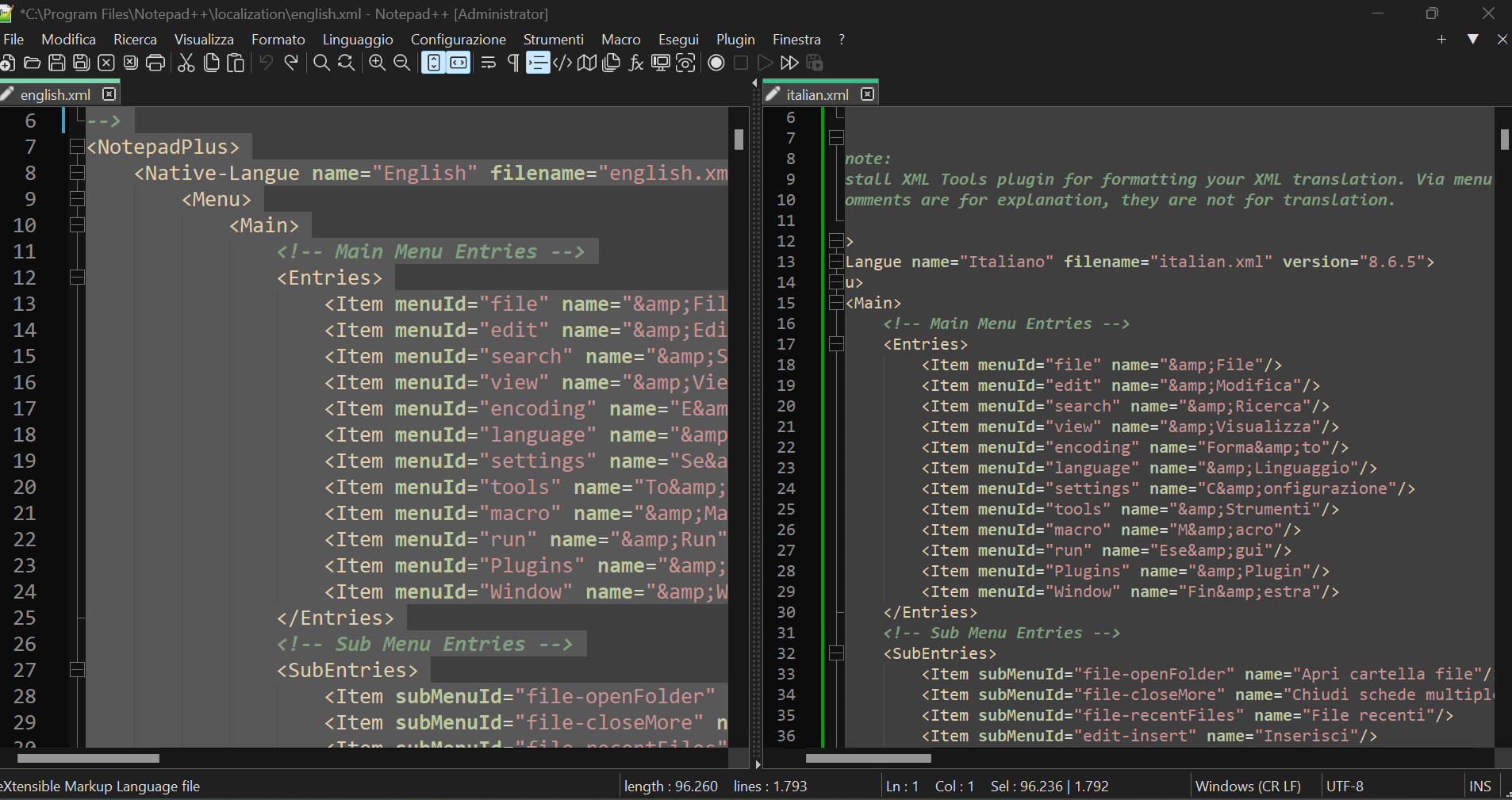
Task: Open the document list dropdown triangle
Action: click(1472, 39)
